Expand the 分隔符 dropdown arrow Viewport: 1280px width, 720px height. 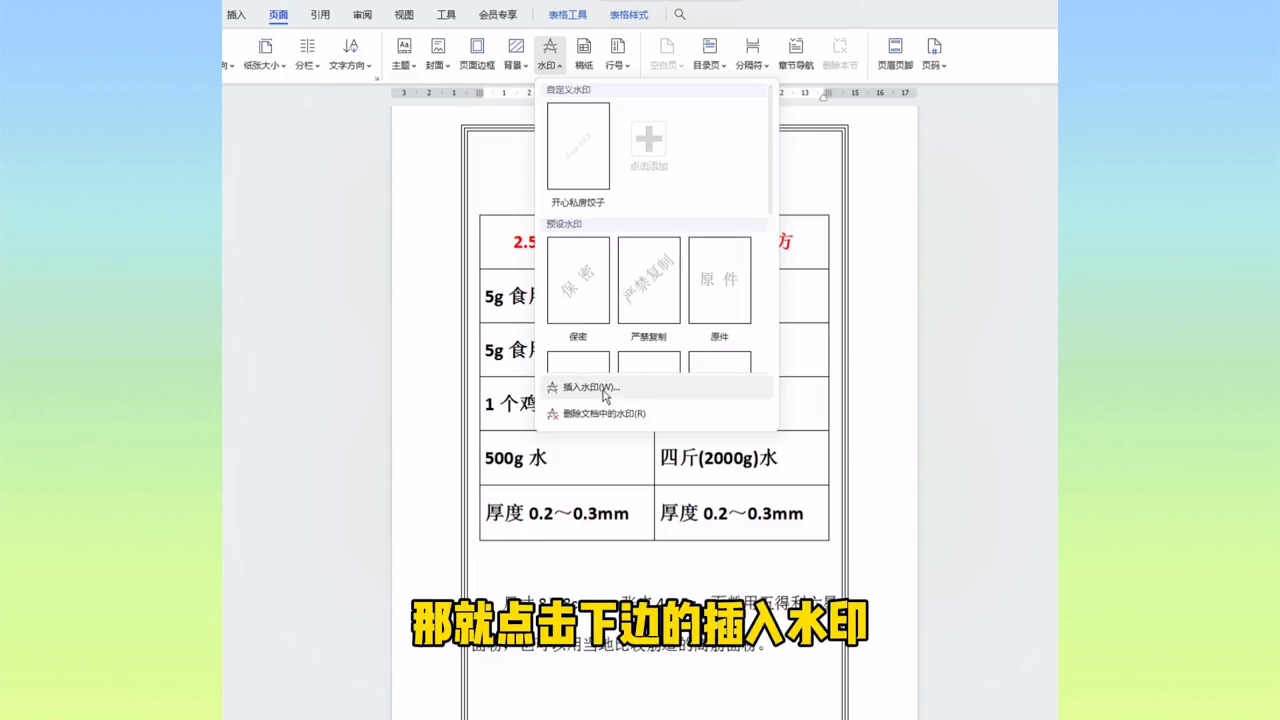pos(768,66)
